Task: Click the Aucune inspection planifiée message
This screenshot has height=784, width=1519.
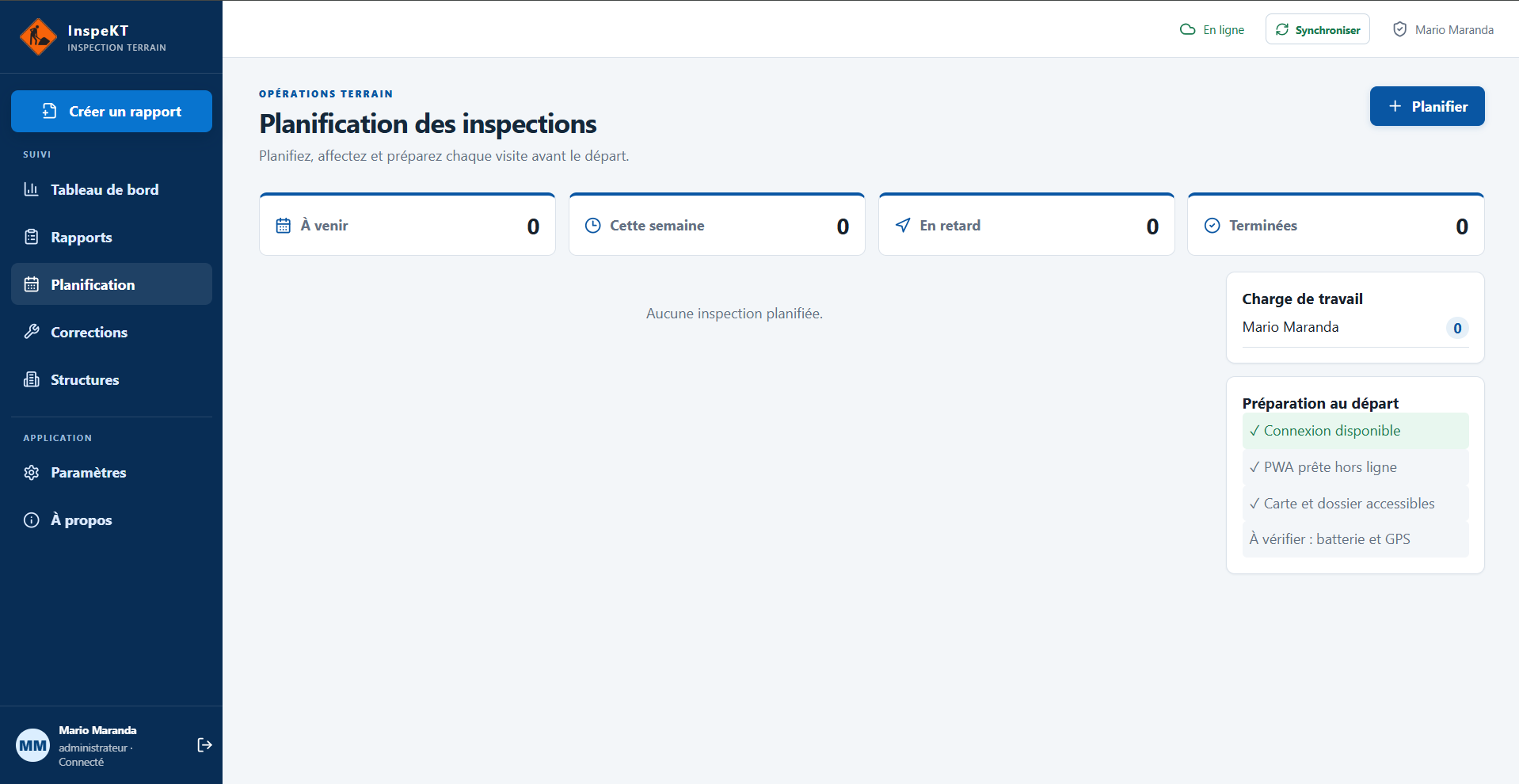Action: [734, 314]
